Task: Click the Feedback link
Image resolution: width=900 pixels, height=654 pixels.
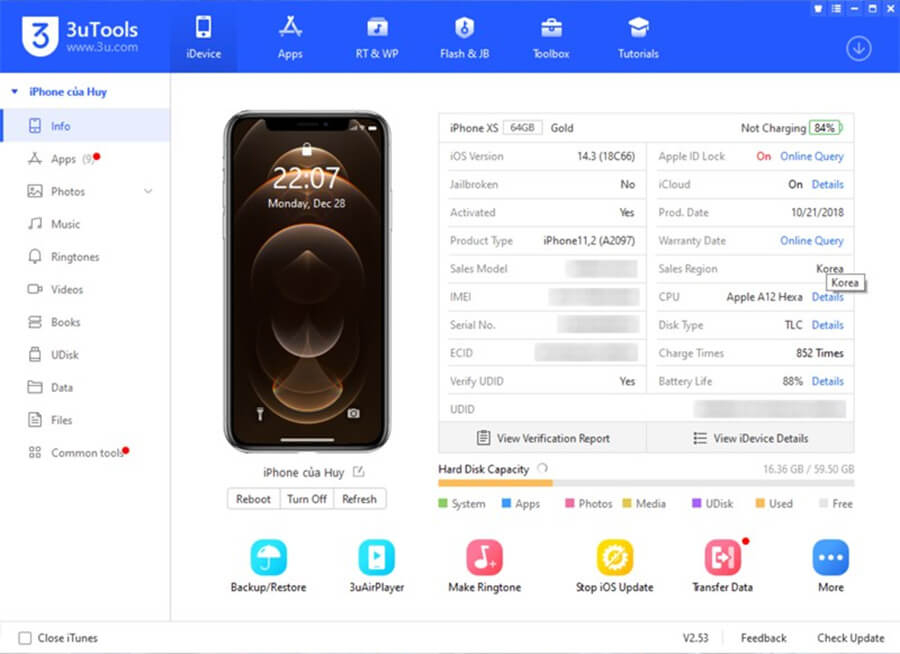Action: (x=763, y=638)
